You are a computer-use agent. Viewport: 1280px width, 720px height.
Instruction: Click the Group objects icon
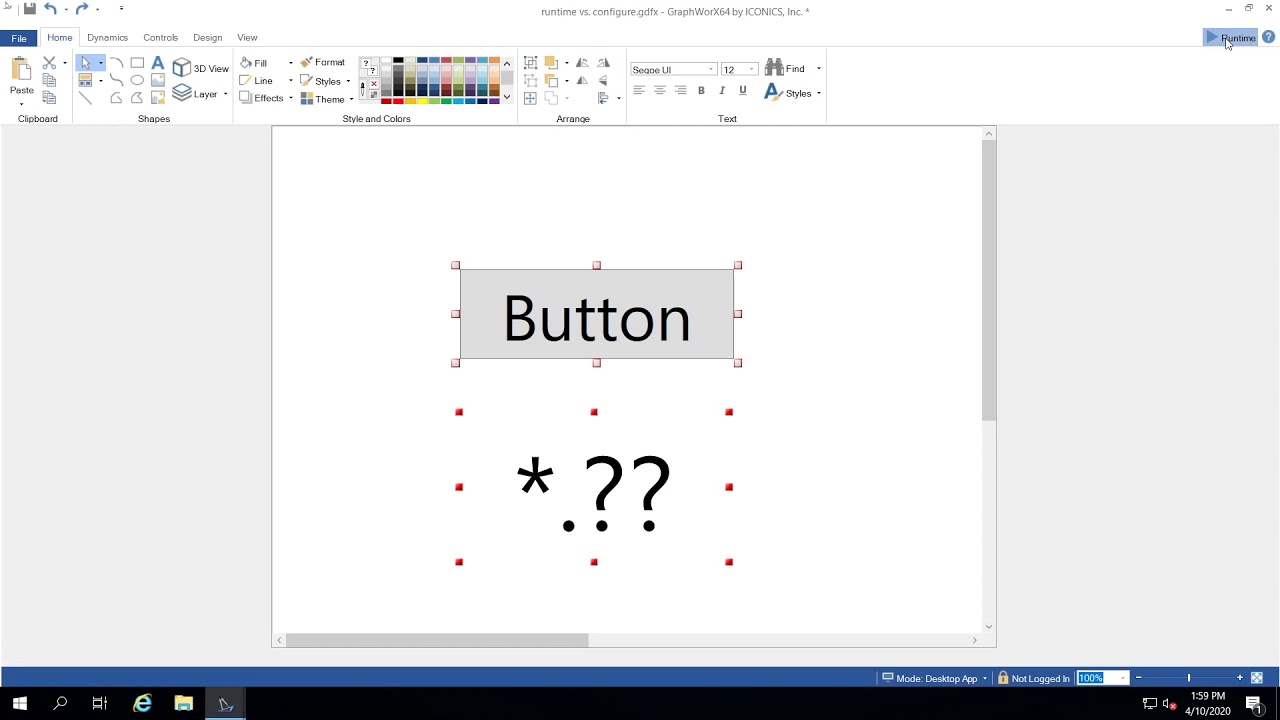click(x=531, y=63)
